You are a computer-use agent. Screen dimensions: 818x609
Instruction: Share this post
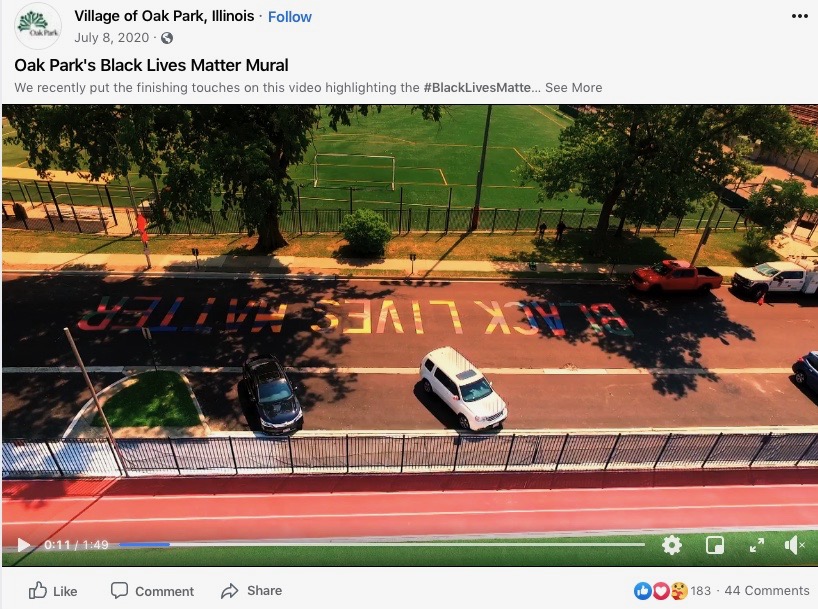(x=251, y=591)
